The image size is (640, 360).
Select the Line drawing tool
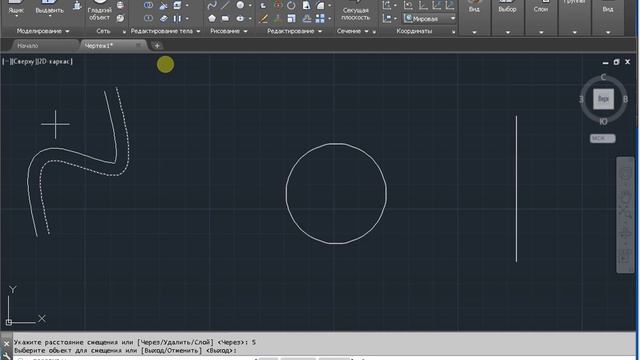(x=225, y=5)
